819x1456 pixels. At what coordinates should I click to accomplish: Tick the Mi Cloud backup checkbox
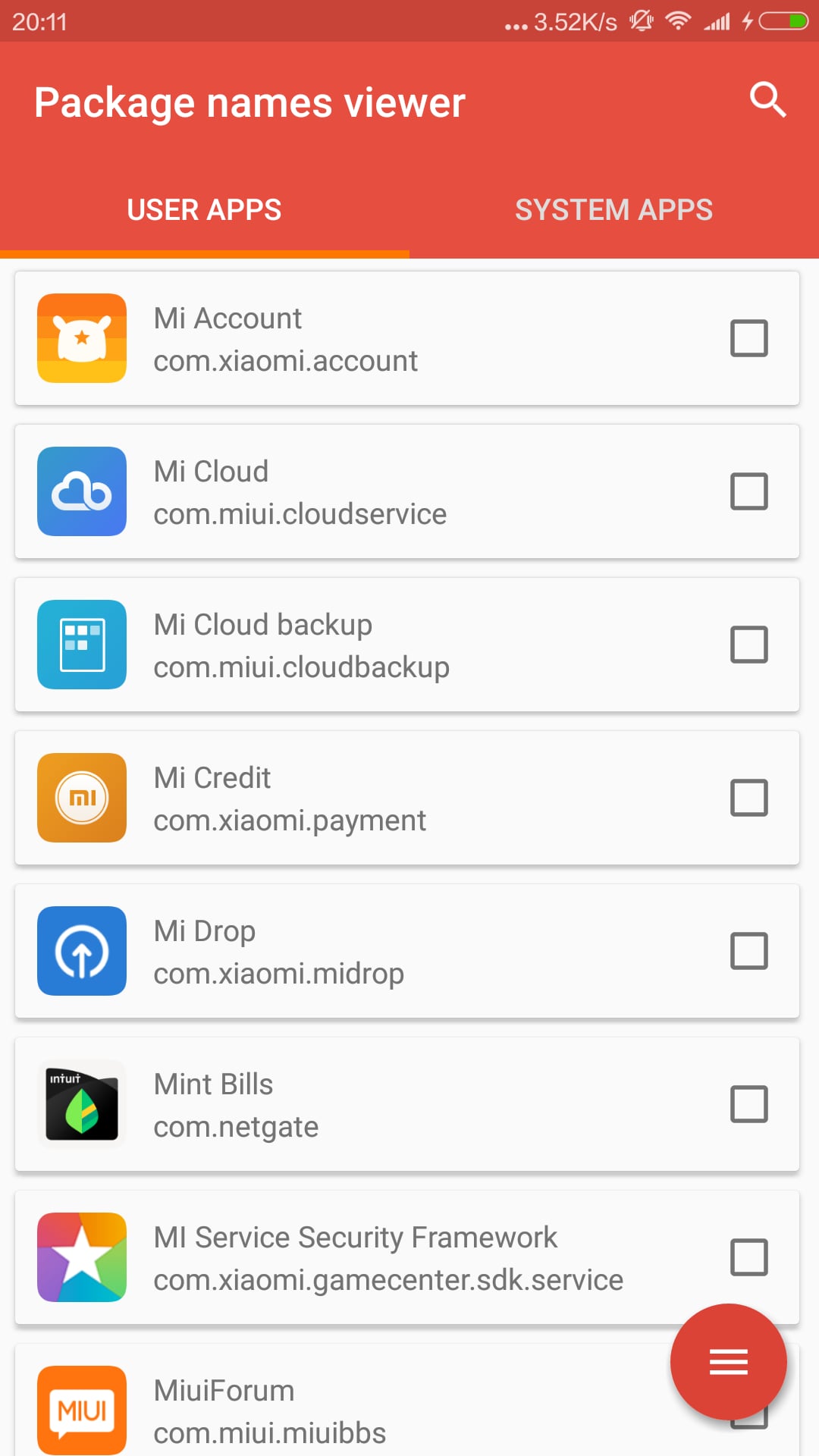pos(748,645)
